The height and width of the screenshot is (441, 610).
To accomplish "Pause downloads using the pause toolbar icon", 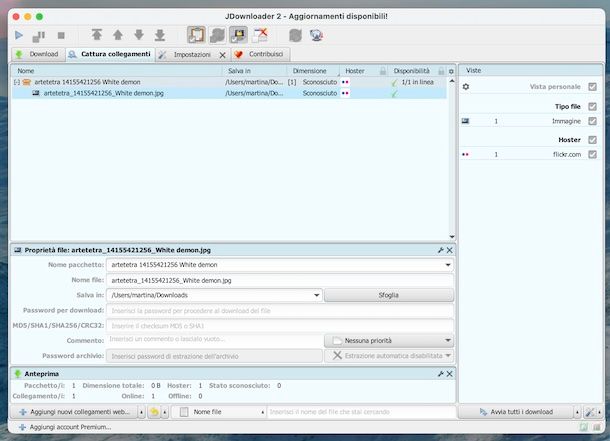I will (x=39, y=36).
